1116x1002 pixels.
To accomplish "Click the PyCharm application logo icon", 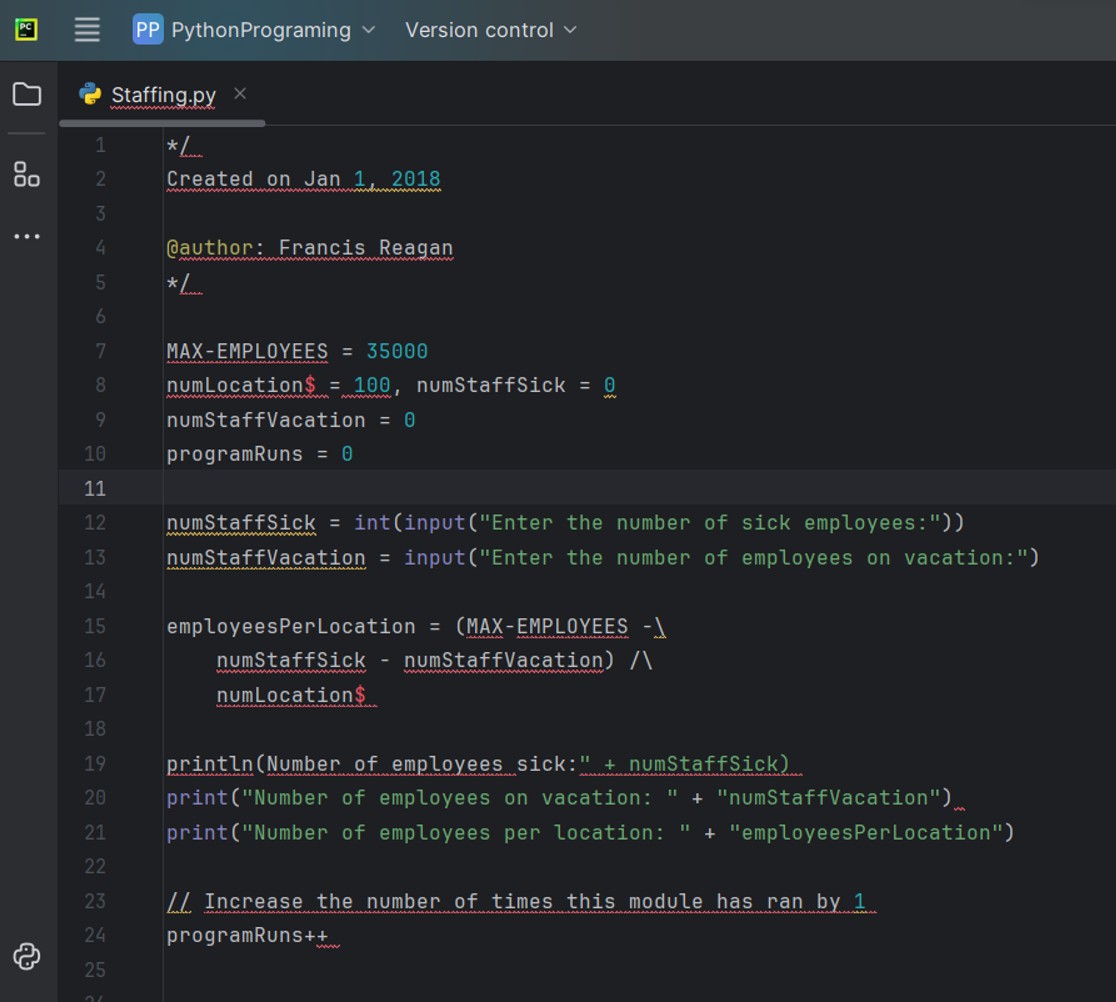I will click(26, 30).
